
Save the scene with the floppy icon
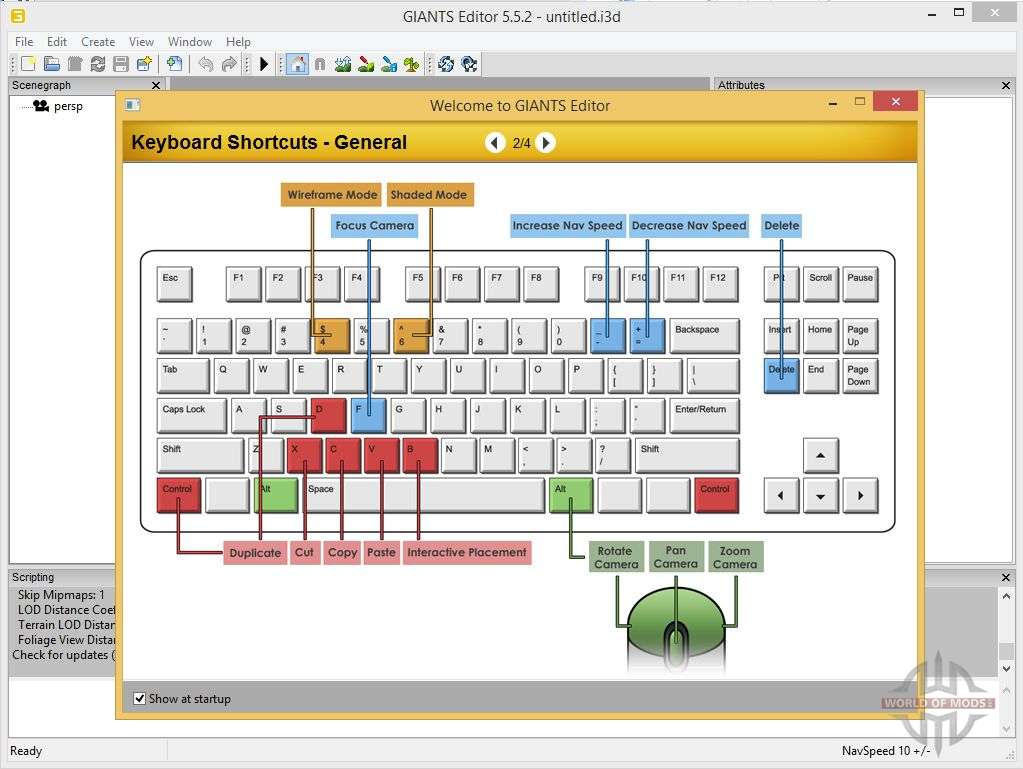click(x=121, y=64)
